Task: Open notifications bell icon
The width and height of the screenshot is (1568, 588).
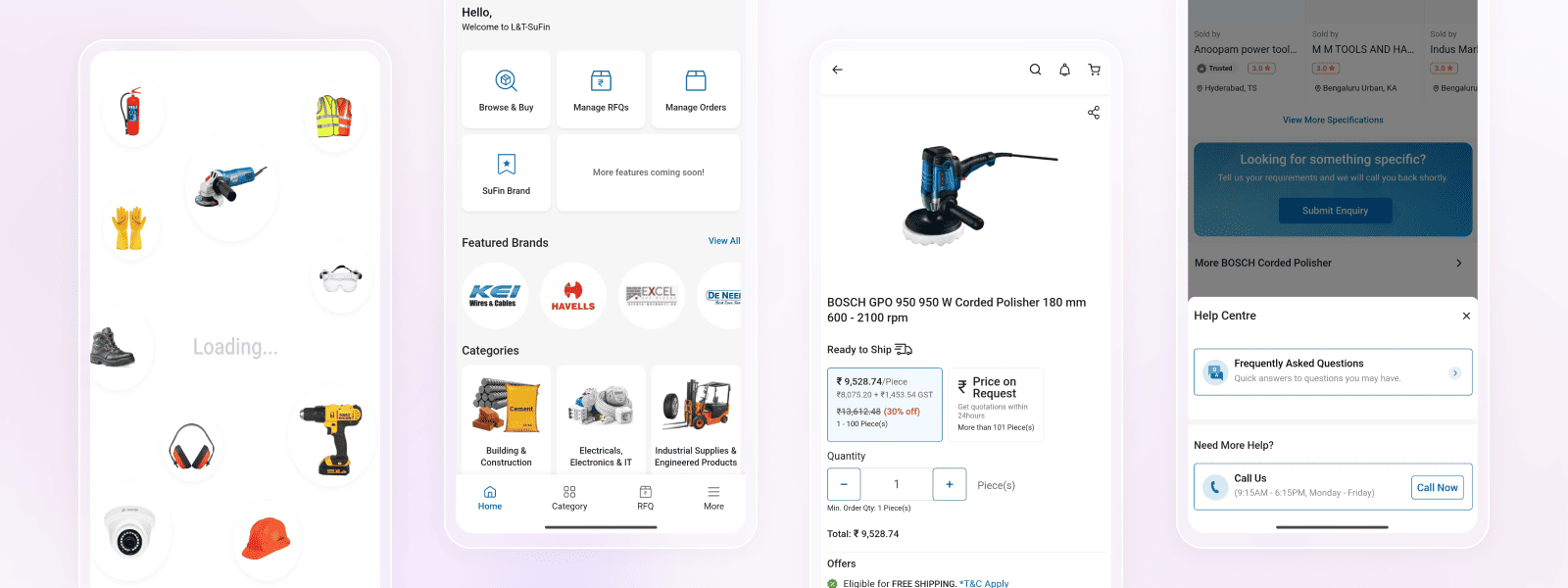Action: pyautogui.click(x=1064, y=70)
